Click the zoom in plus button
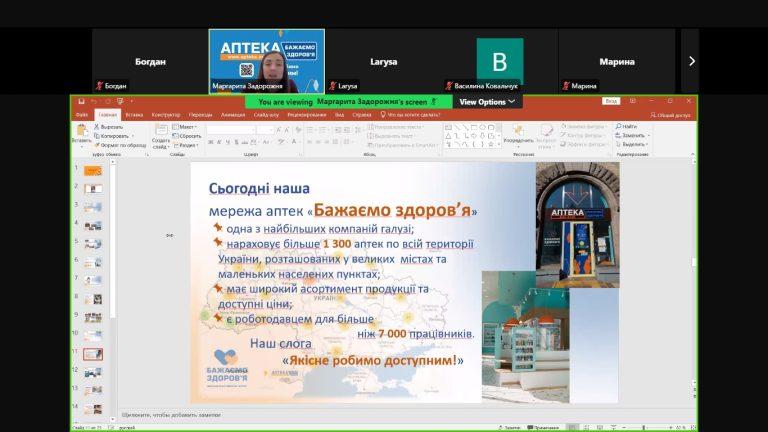 point(671,428)
